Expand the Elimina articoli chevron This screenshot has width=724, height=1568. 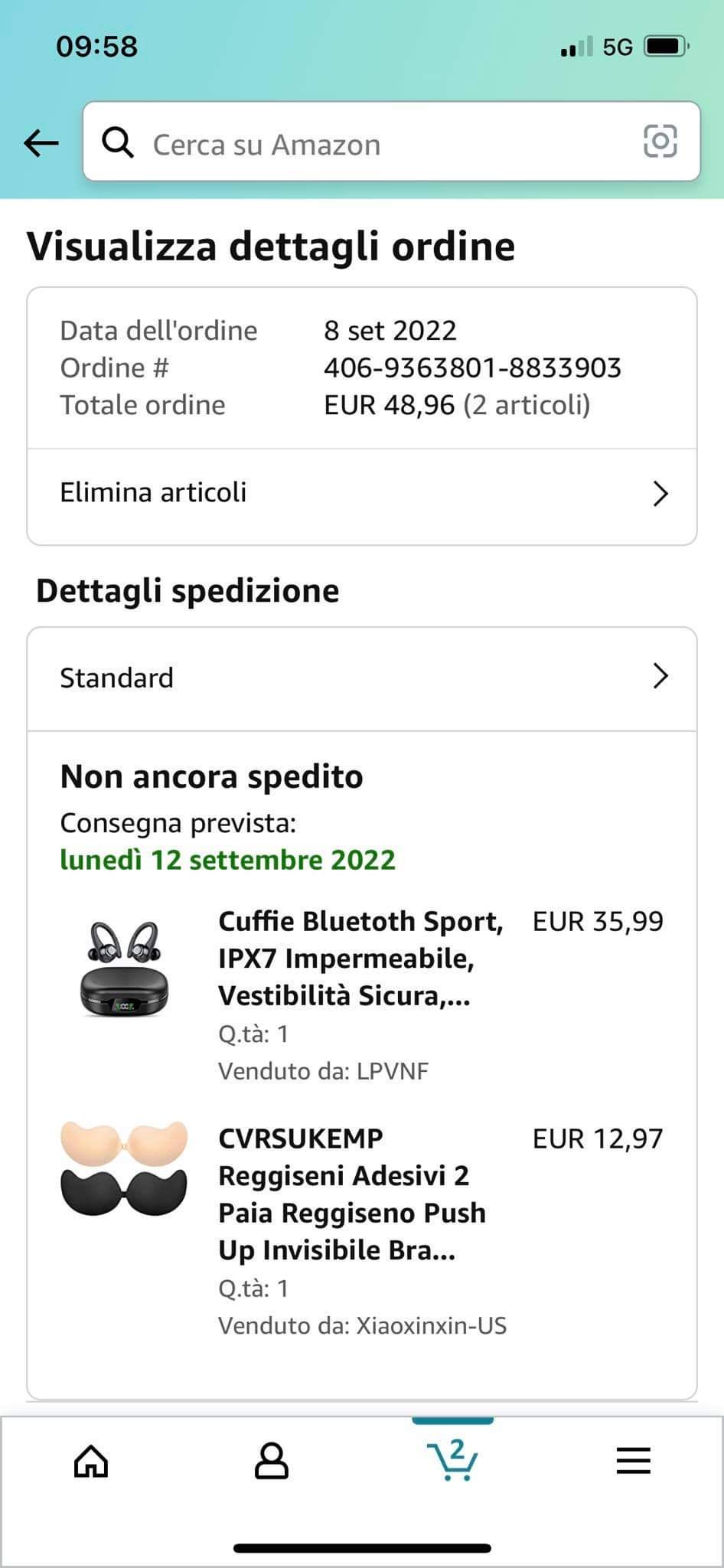(x=660, y=494)
